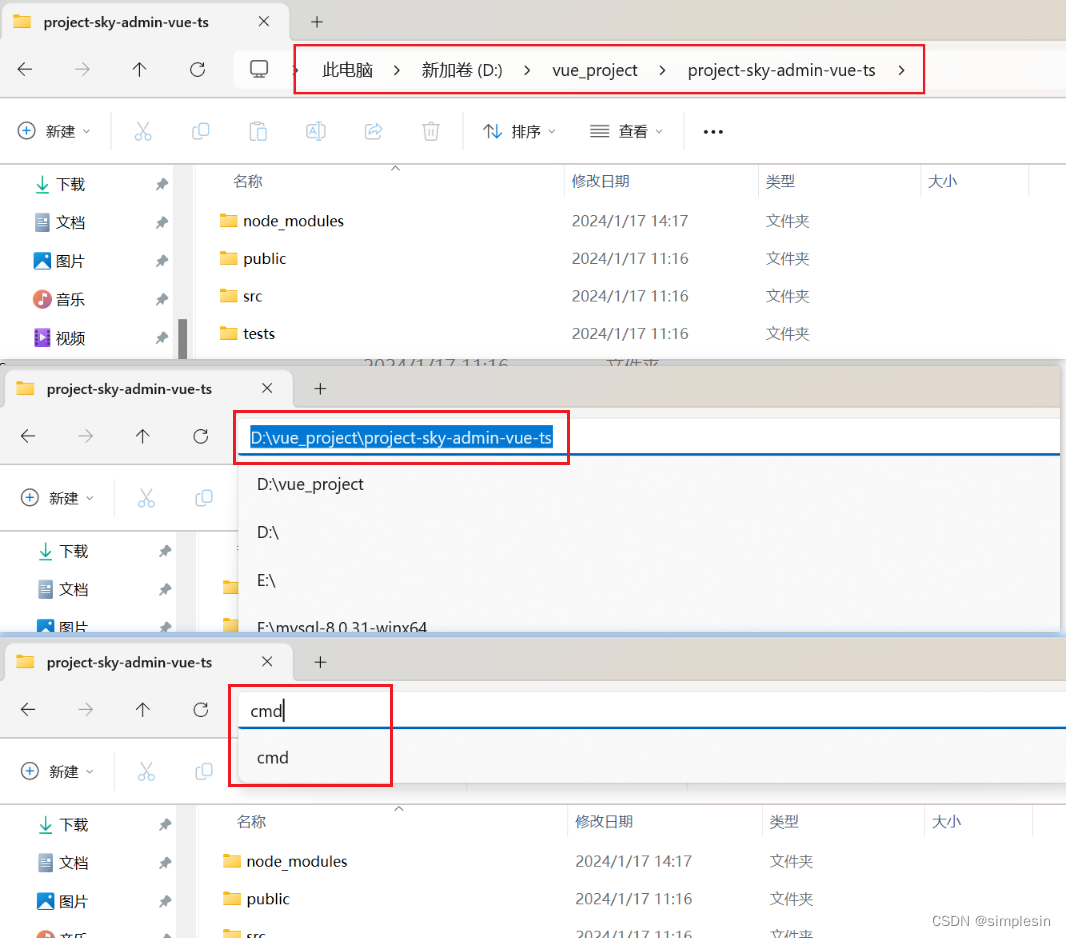The height and width of the screenshot is (938, 1066).
Task: Click Paste clipboard icon in top window toolbar
Action: pos(258,131)
